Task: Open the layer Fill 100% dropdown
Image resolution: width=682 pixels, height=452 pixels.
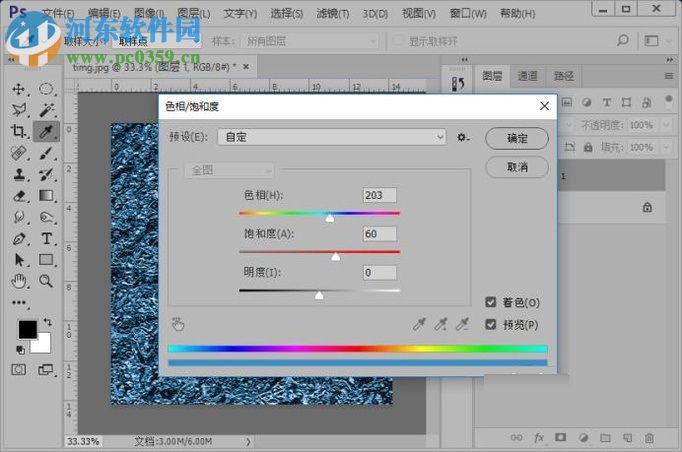Action: pyautogui.click(x=665, y=147)
